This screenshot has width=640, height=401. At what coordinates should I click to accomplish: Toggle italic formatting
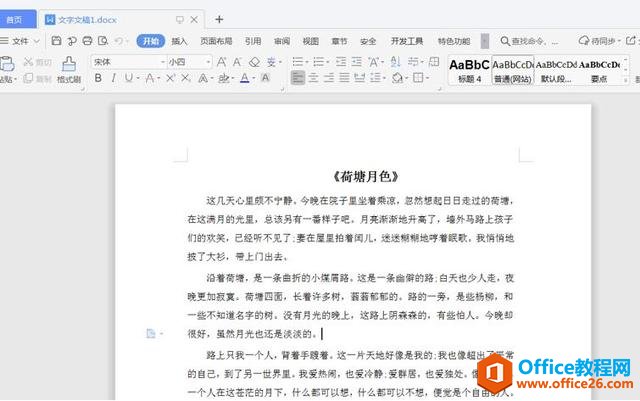pyautogui.click(x=113, y=78)
